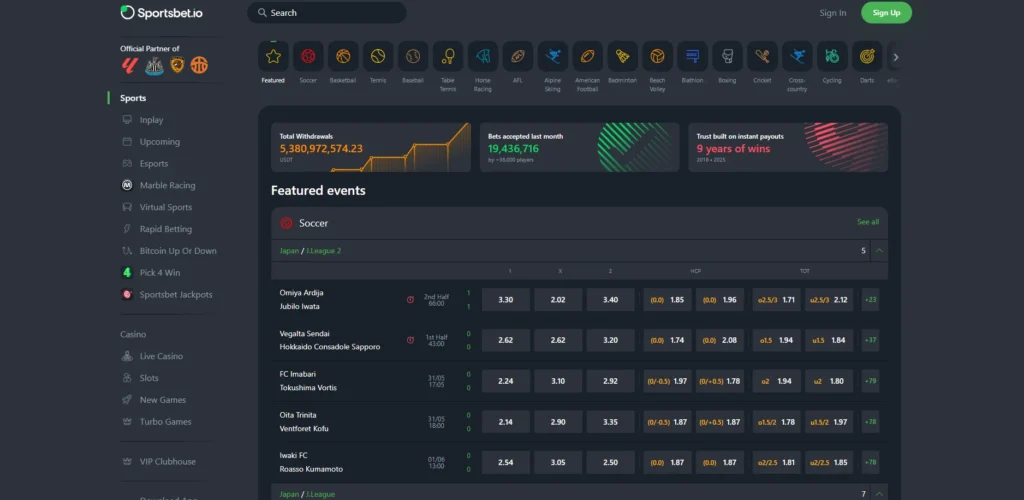Expand +23 more markets for Omiya Ardija

871,300
